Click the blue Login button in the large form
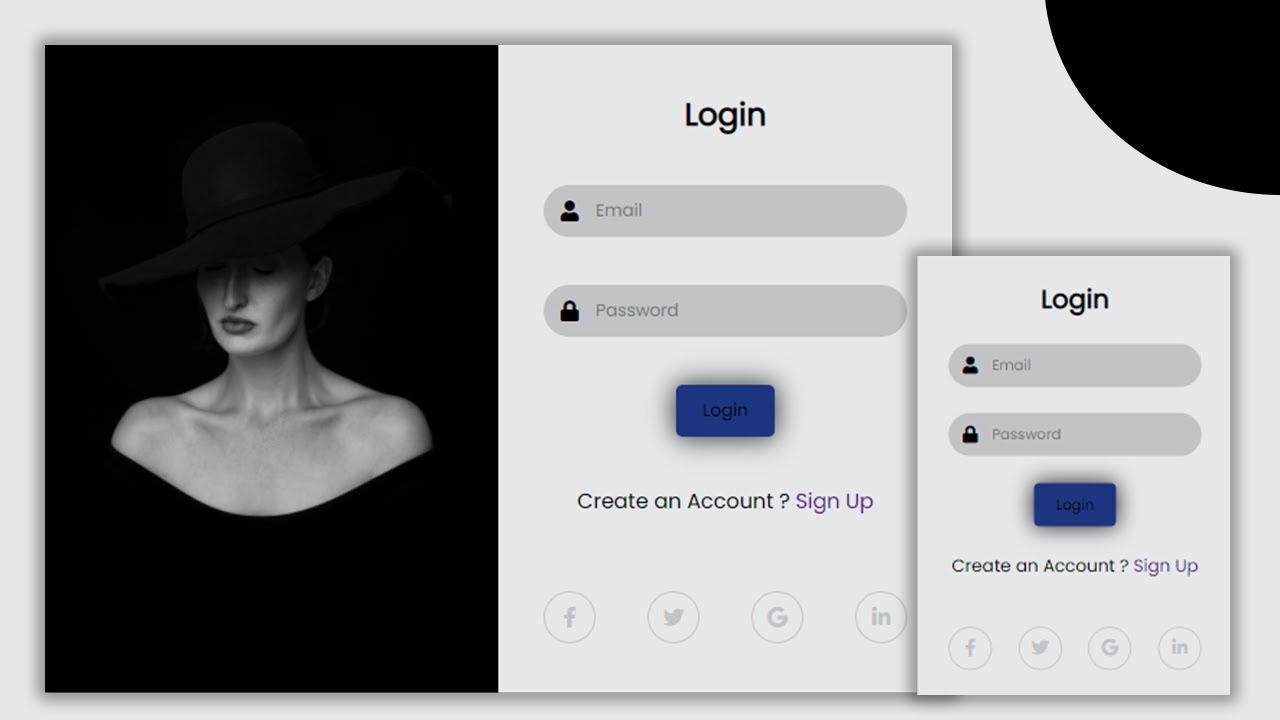 point(725,410)
